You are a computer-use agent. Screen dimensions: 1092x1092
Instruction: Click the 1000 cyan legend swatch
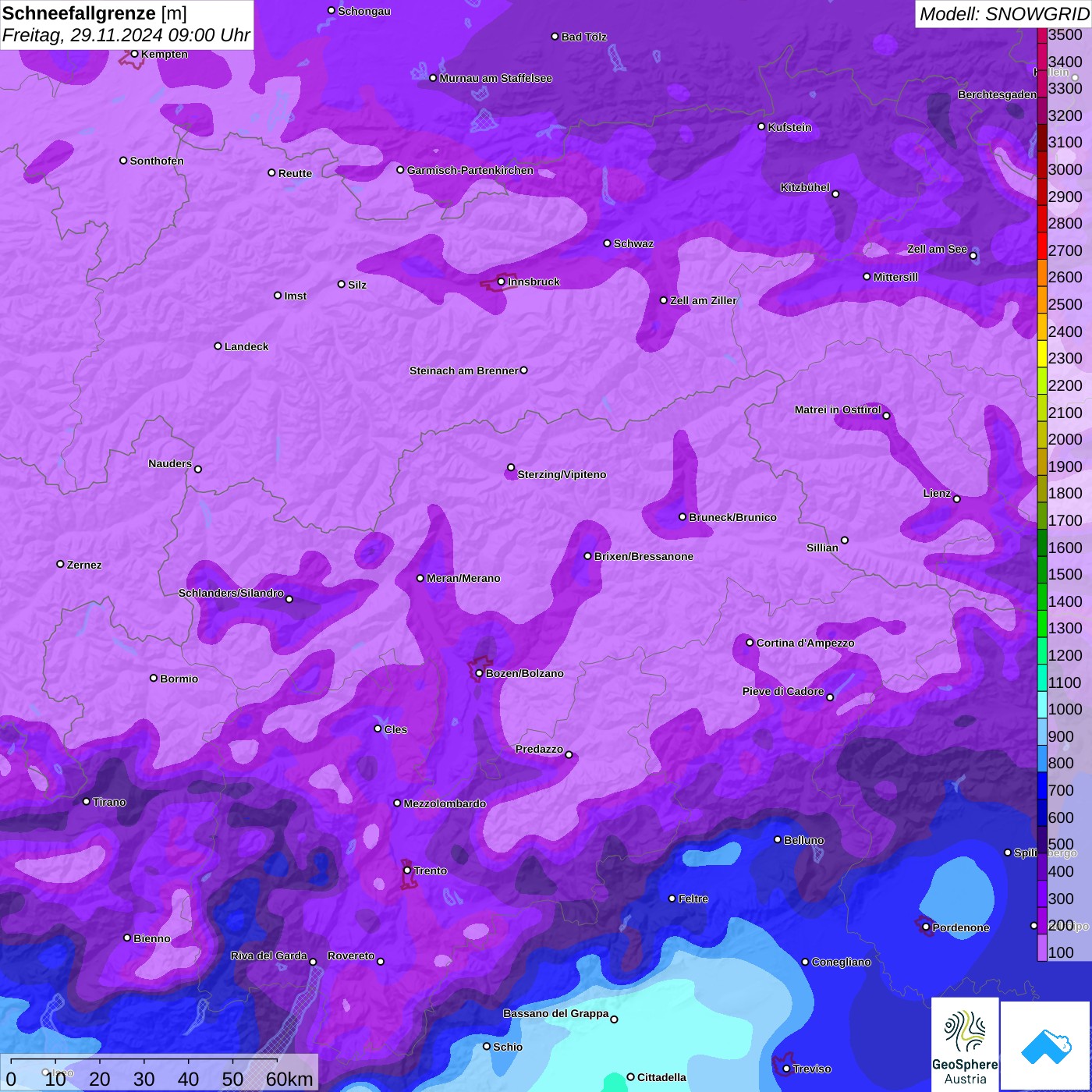[1042, 705]
